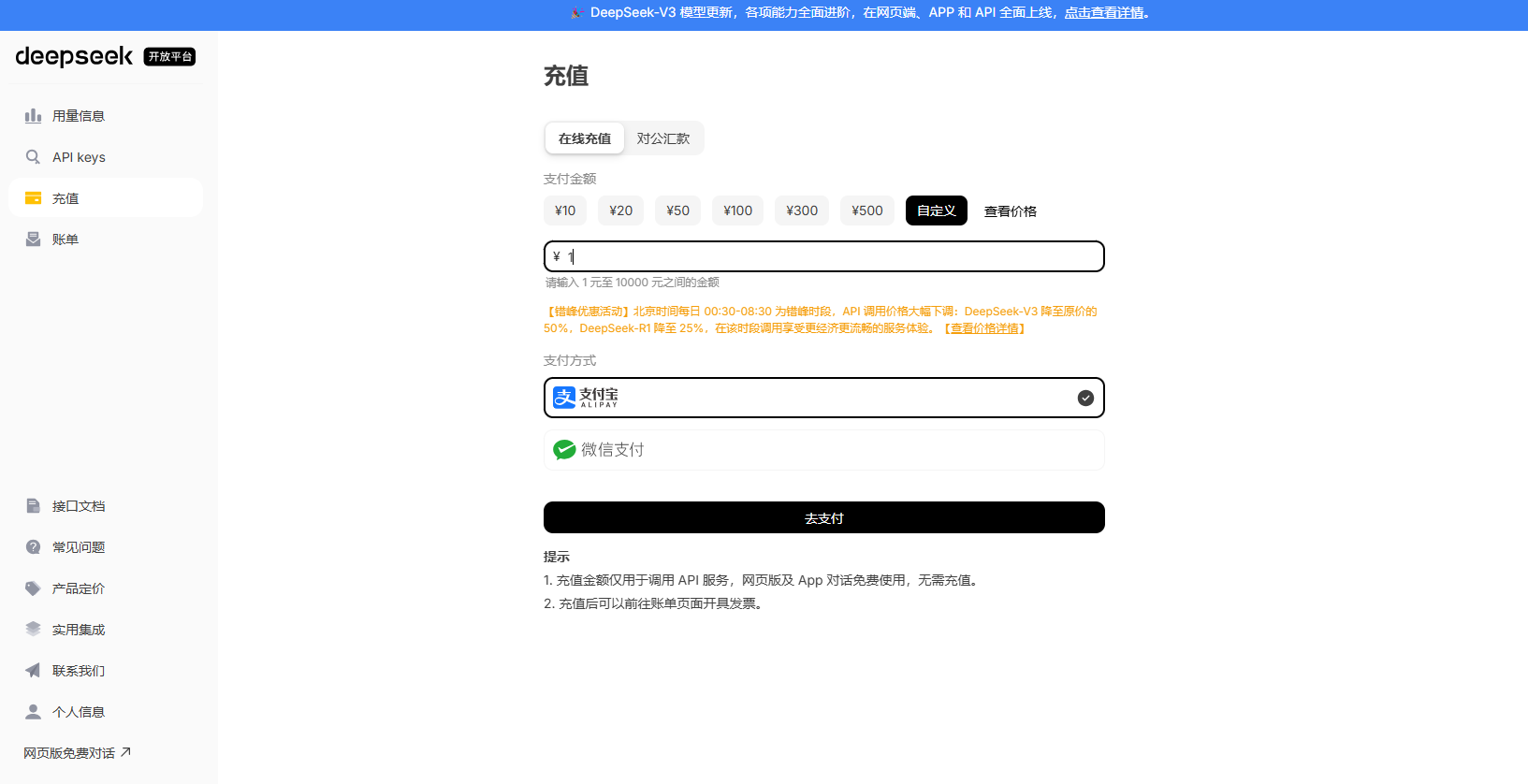Click the deepseek logo
Viewport: 1528px width, 784px height.
click(x=74, y=56)
